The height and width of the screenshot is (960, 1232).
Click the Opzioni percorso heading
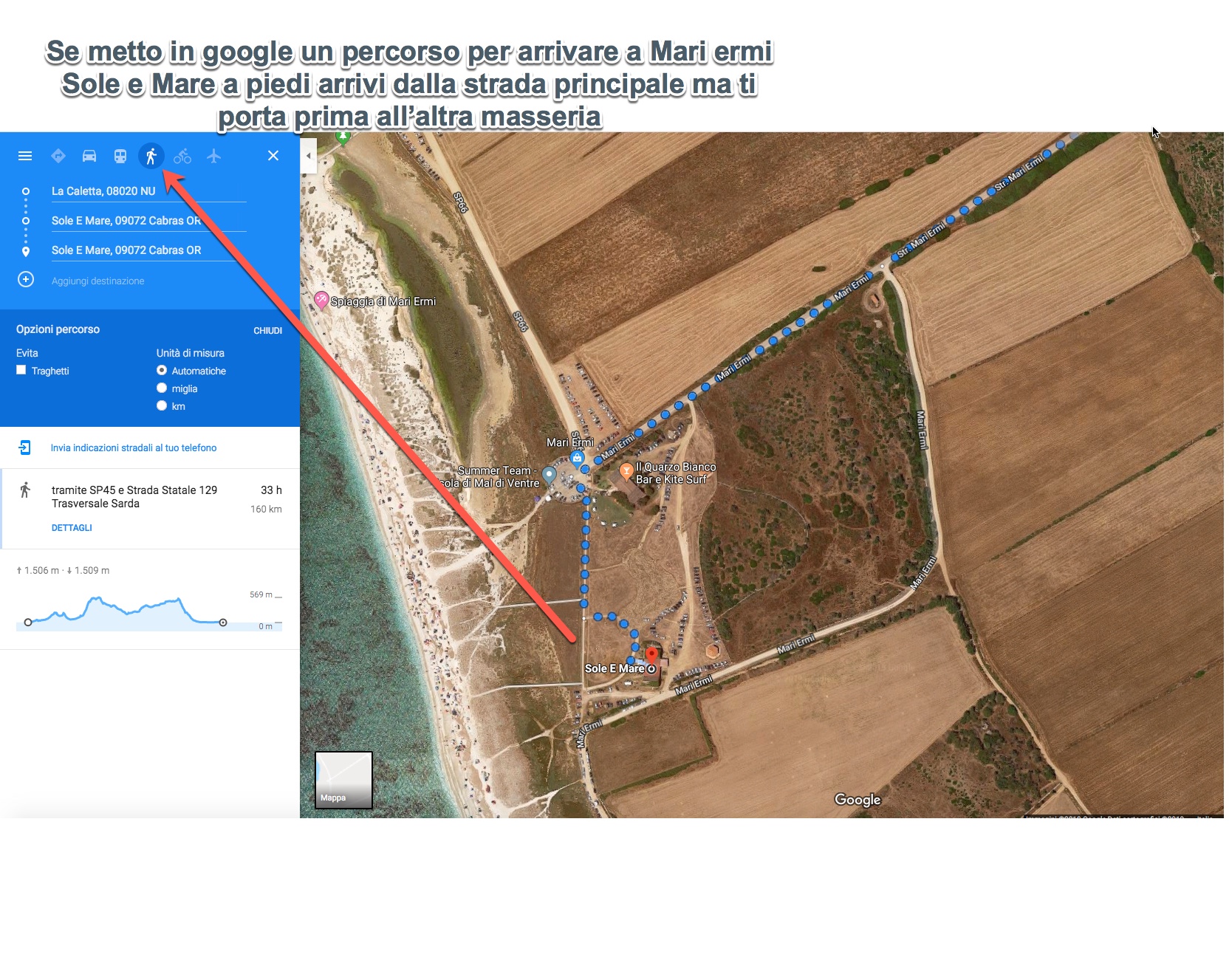[x=58, y=329]
